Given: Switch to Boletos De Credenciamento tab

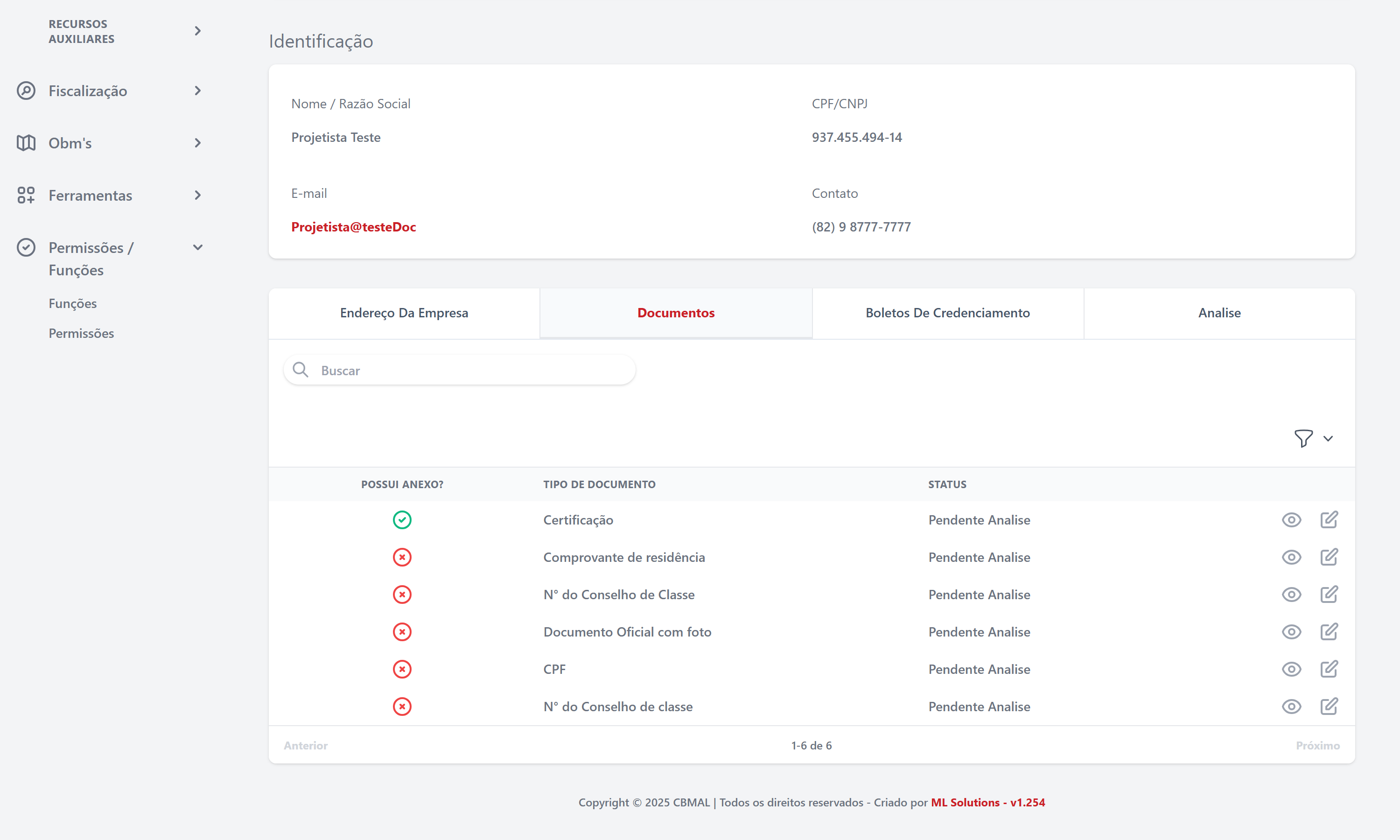Looking at the screenshot, I should [x=947, y=313].
